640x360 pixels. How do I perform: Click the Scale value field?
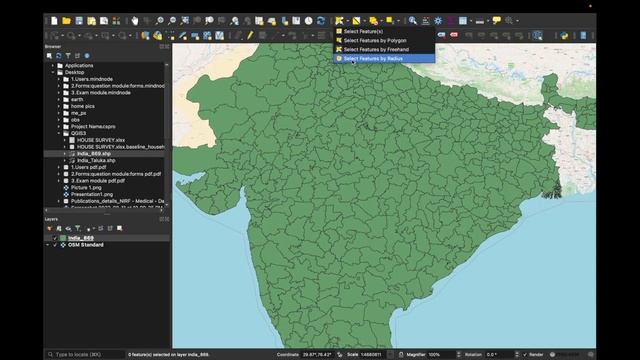(372, 355)
